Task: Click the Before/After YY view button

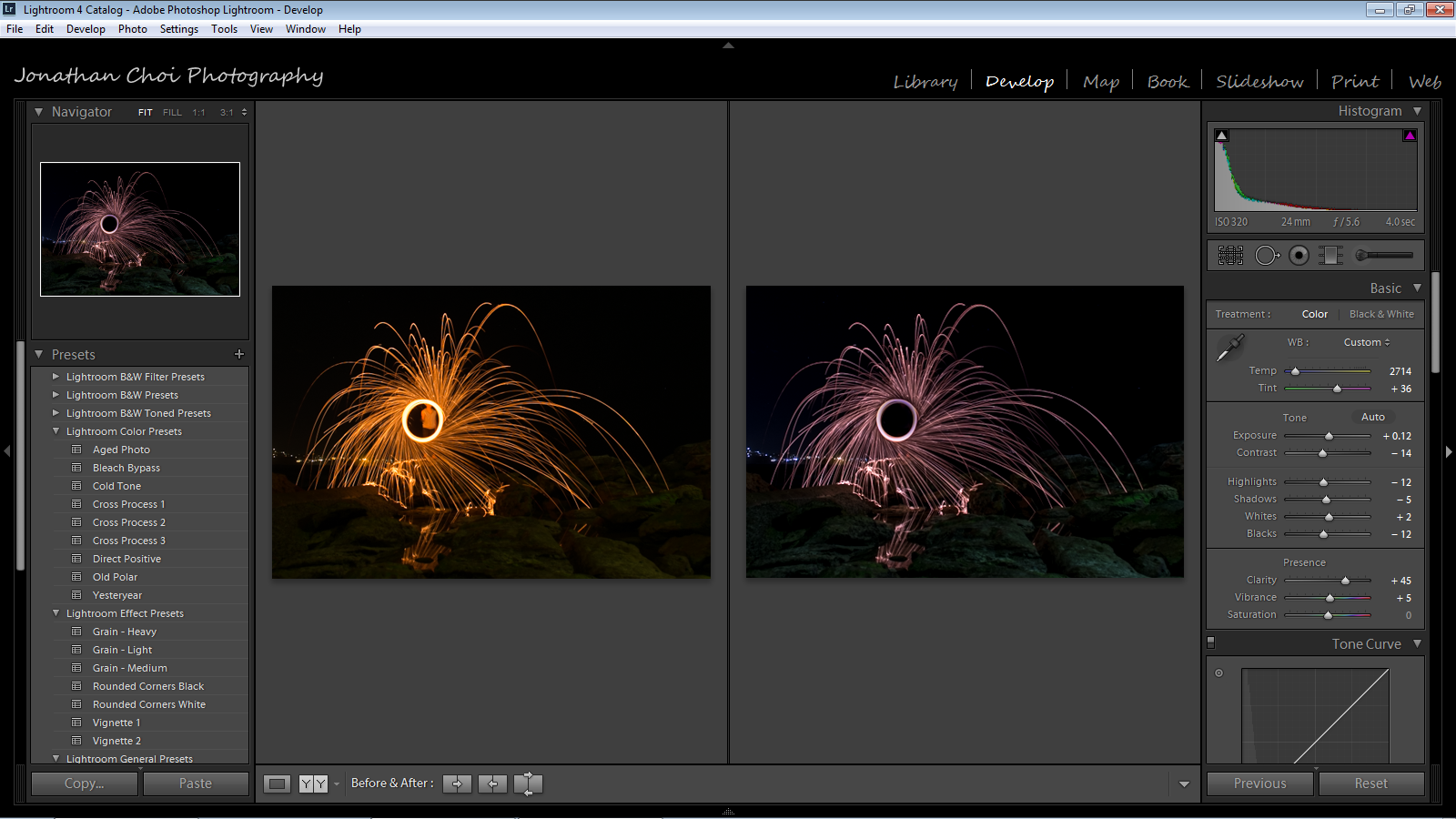Action: click(313, 784)
